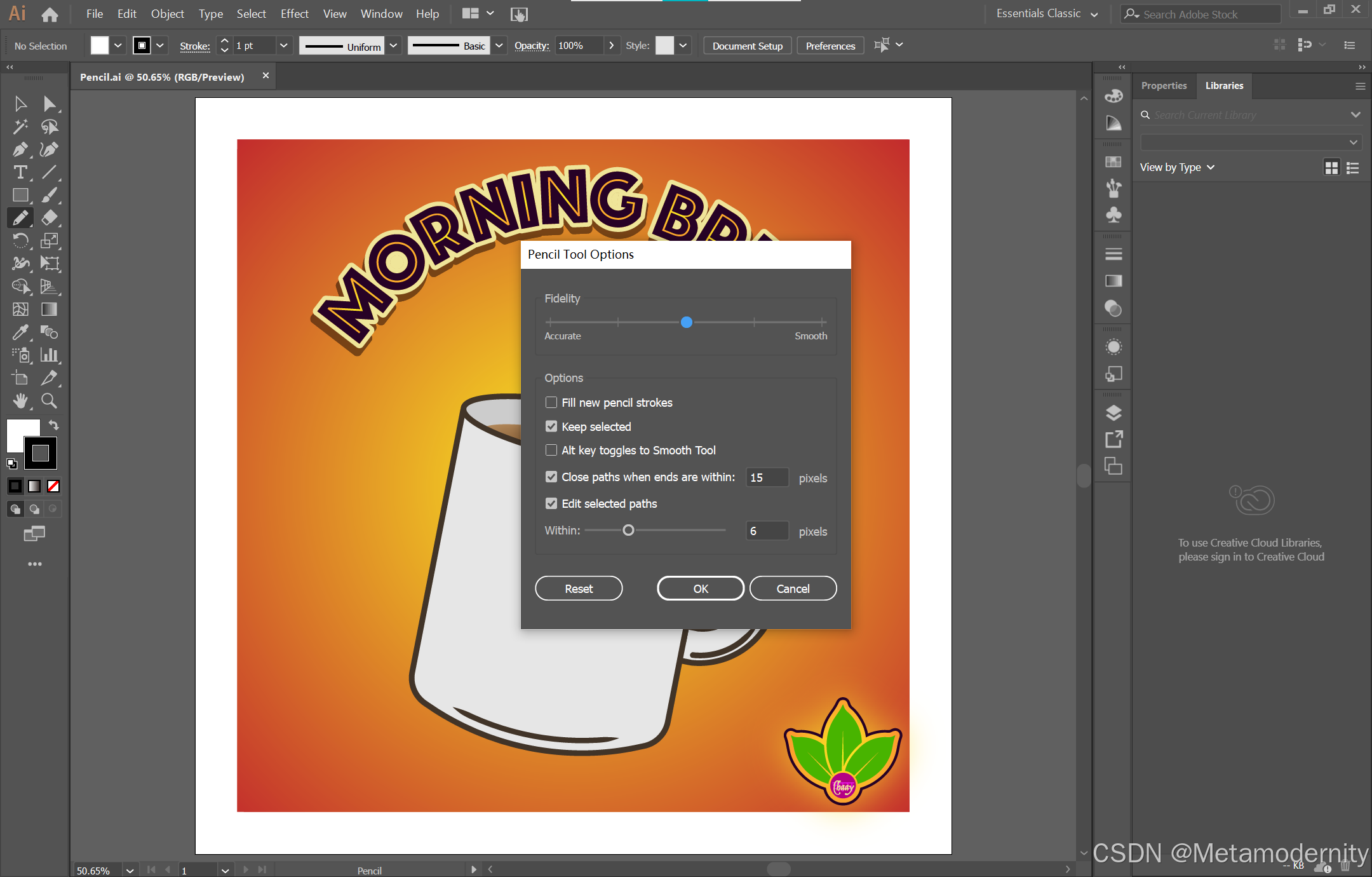Screen dimensions: 1372x877
Task: Select the Eraser tool
Action: 49,218
